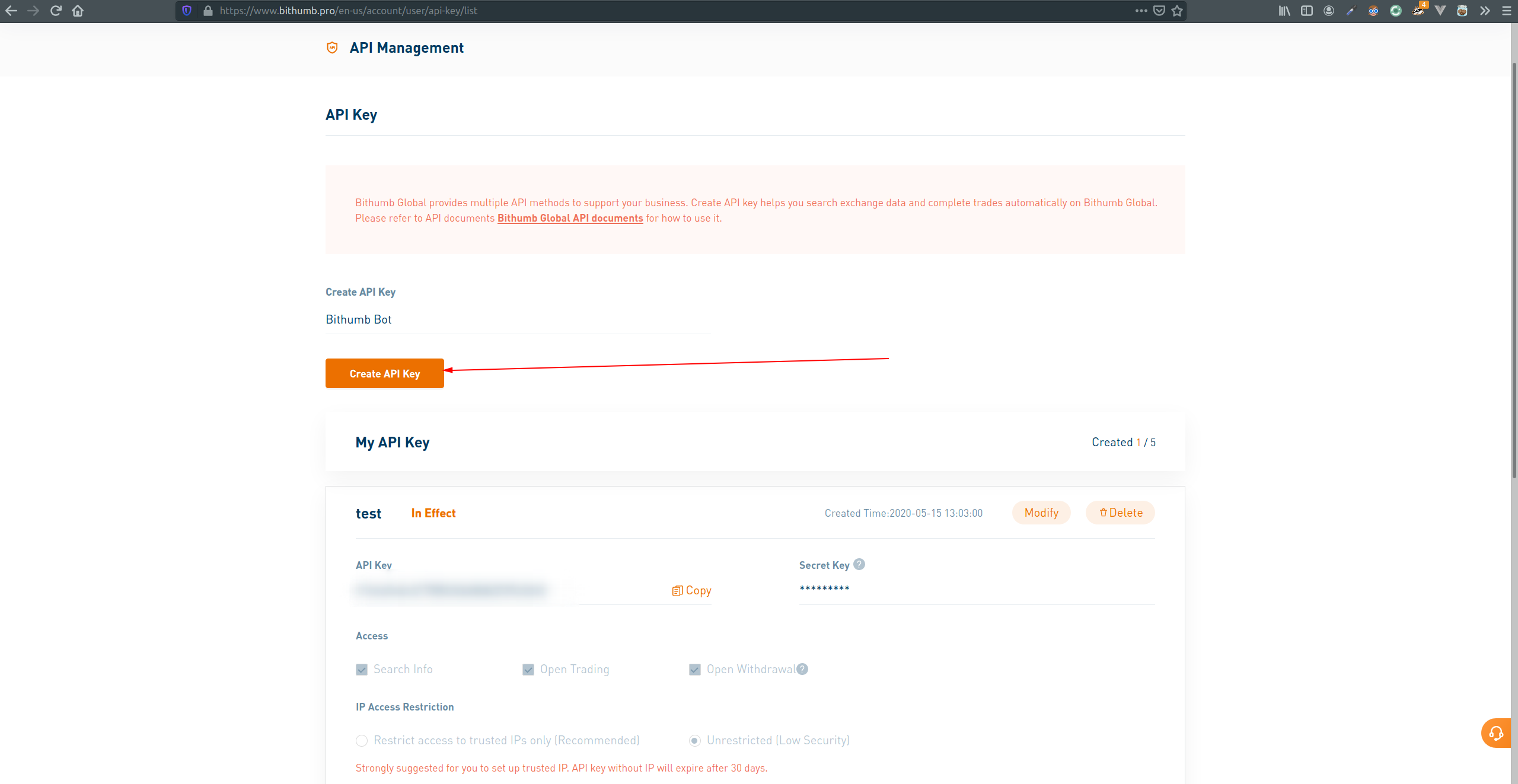Bookmark this page with the star
The width and height of the screenshot is (1518, 784).
[x=1177, y=11]
